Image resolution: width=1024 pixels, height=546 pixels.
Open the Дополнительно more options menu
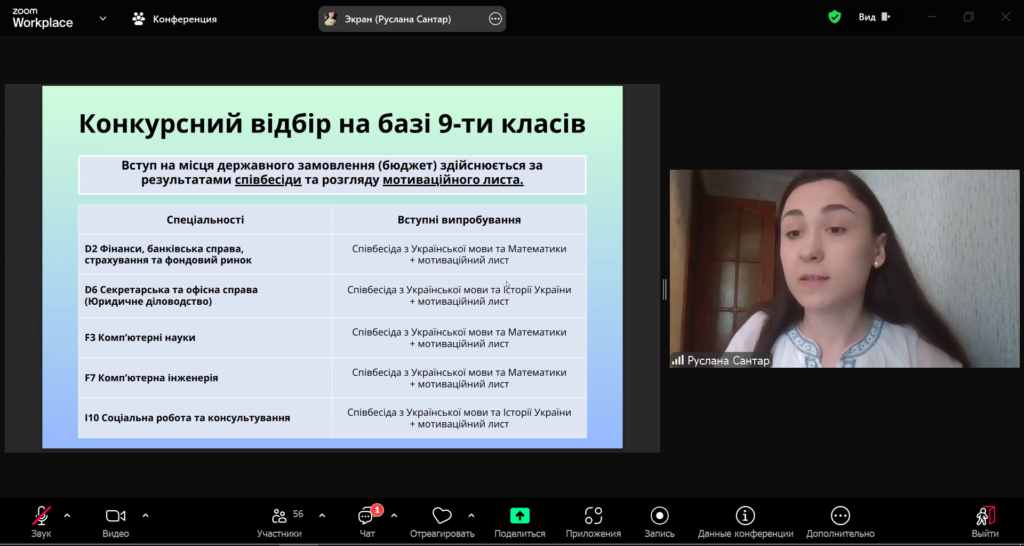coord(840,521)
